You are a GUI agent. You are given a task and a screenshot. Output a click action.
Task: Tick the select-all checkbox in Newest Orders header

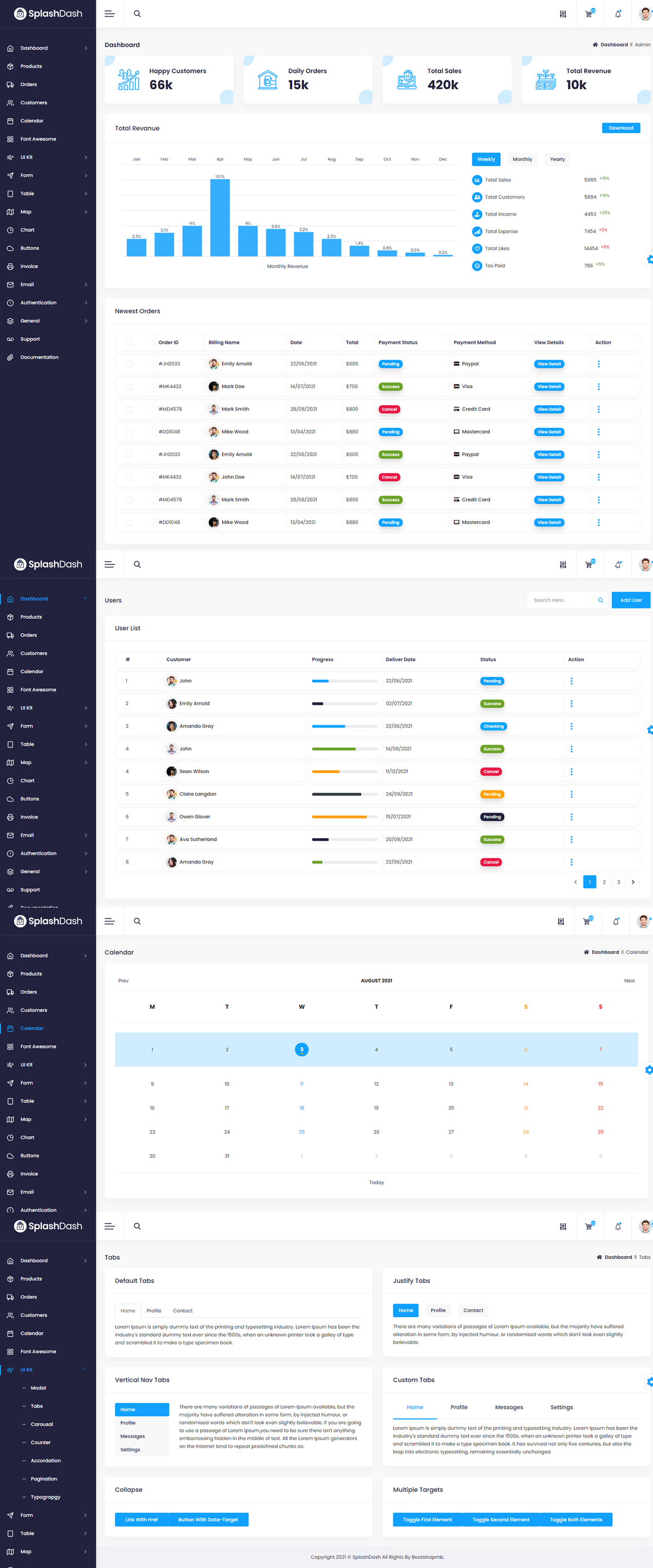coord(128,343)
